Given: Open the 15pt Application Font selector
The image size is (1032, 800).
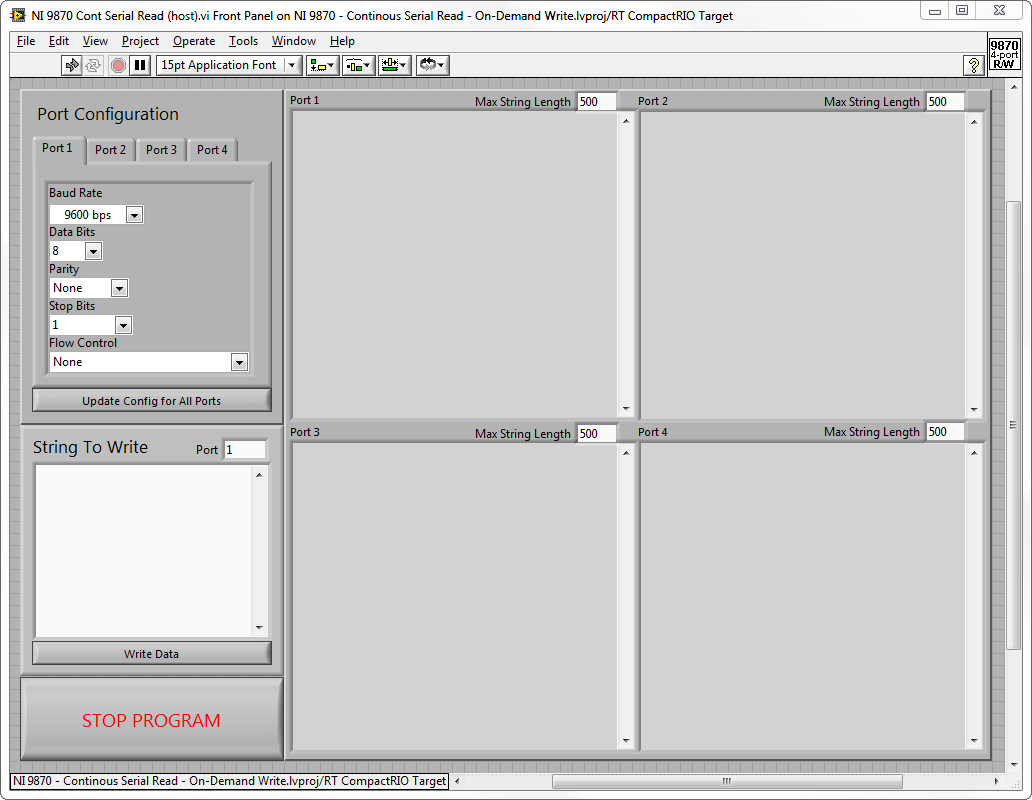Looking at the screenshot, I should [x=229, y=65].
